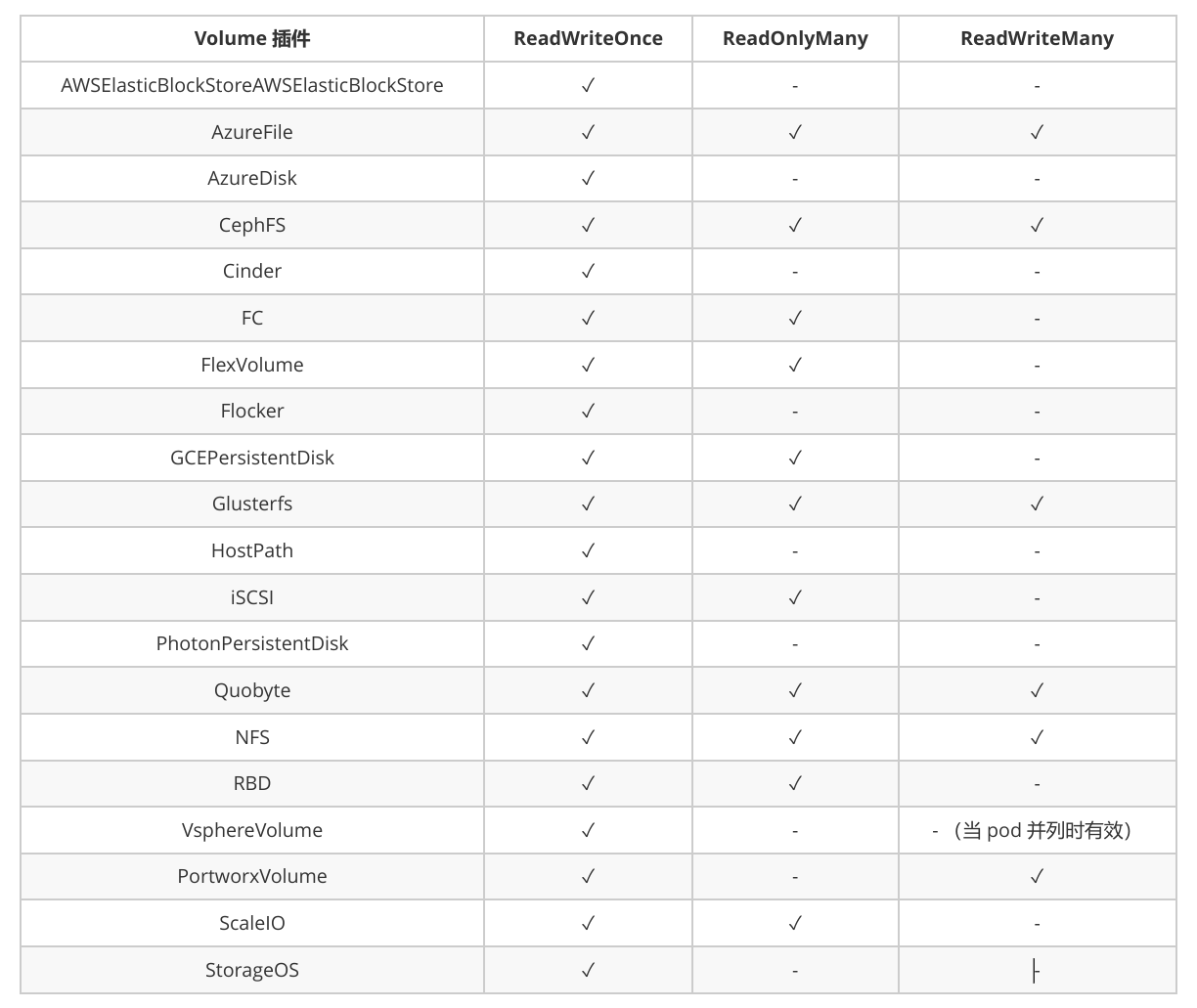The width and height of the screenshot is (1197, 1008).
Task: Click the ReadWriteMany checkmark for AzureFile
Action: (x=1037, y=132)
